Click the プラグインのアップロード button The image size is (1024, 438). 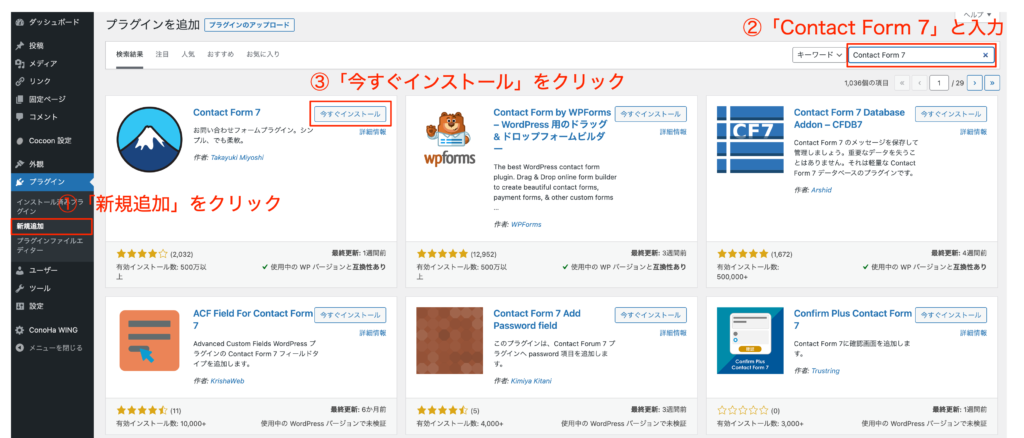(249, 25)
